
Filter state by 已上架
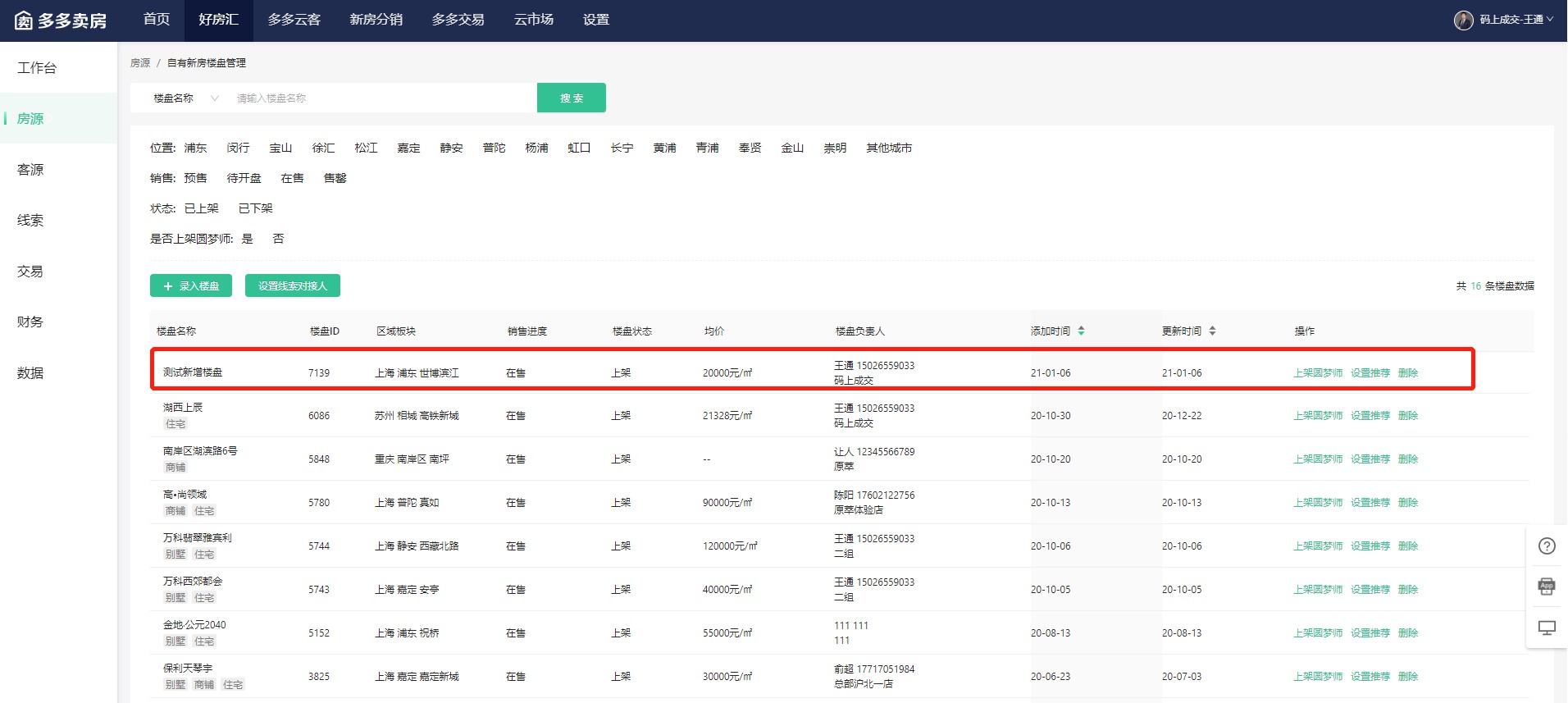coord(201,208)
